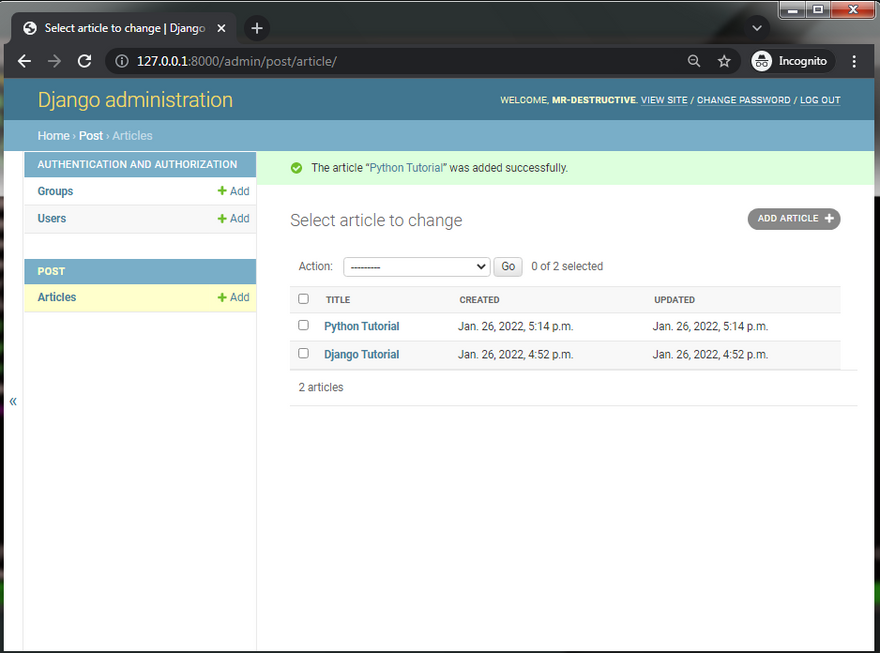The height and width of the screenshot is (653, 880).
Task: Go back to the previous page
Action: coord(24,61)
